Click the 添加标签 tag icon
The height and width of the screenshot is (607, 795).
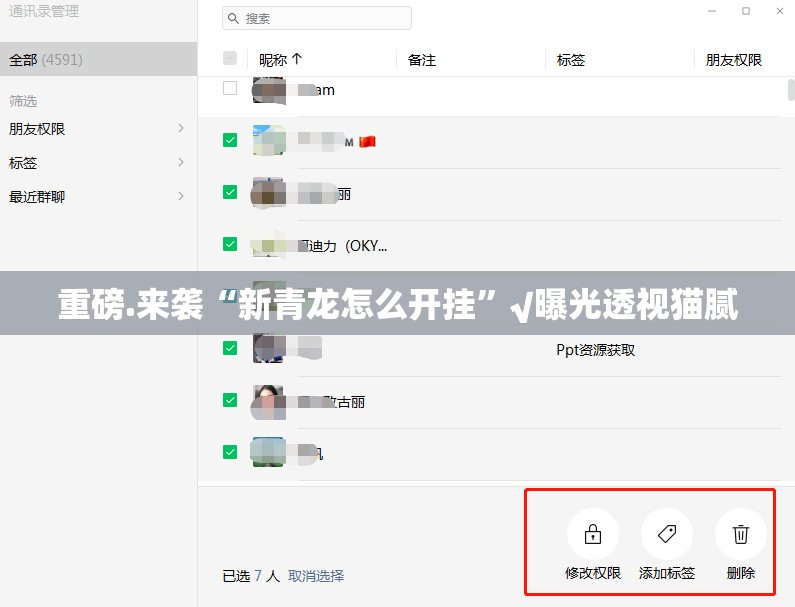(x=666, y=534)
